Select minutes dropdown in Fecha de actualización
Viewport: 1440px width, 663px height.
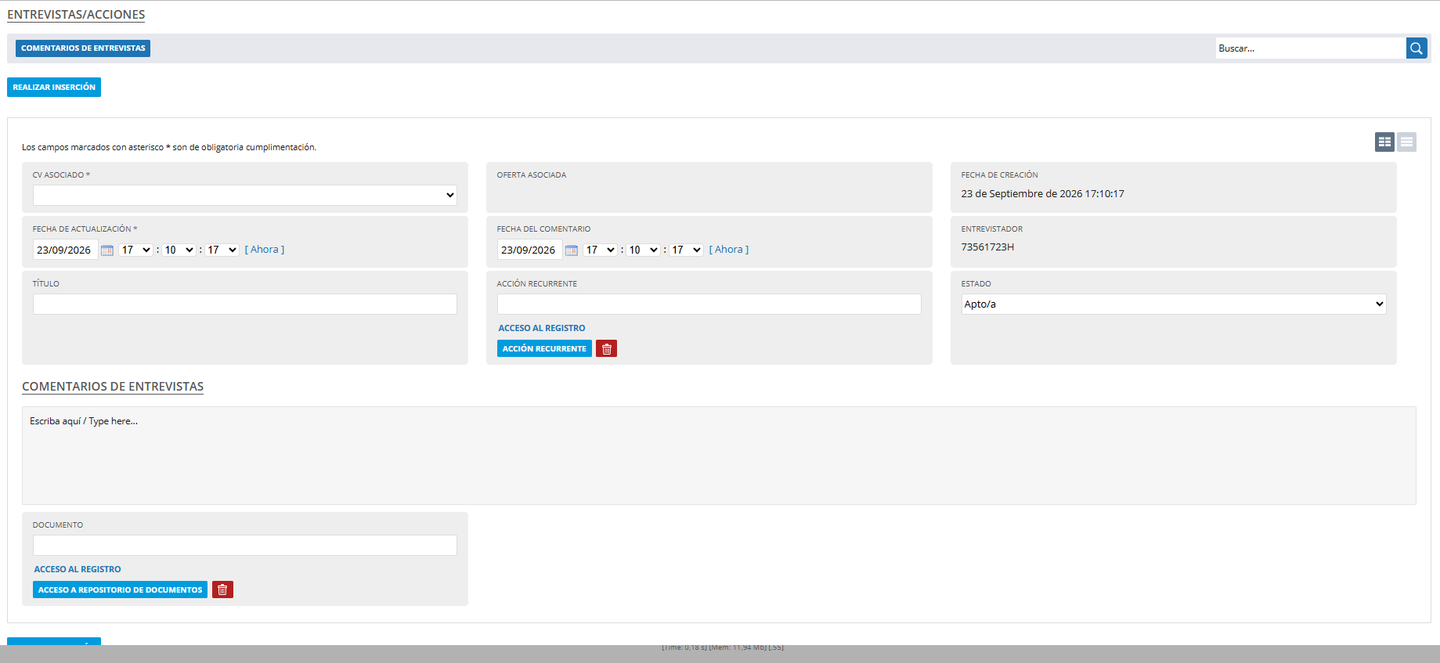click(x=178, y=250)
